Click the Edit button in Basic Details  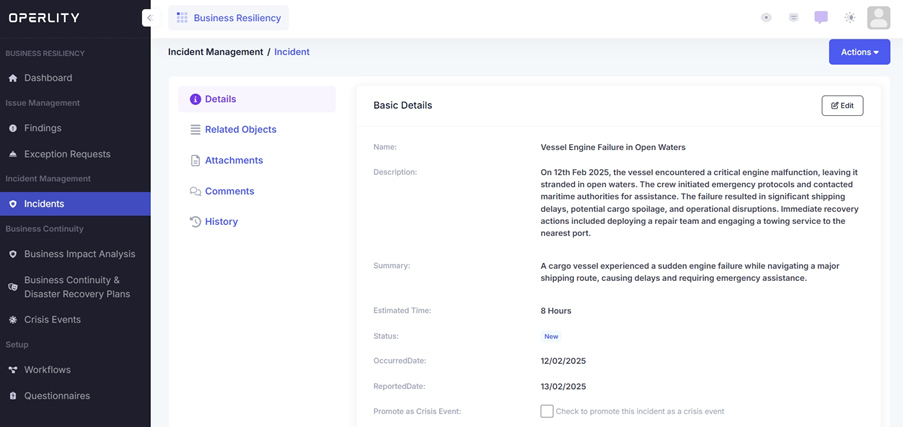pyautogui.click(x=842, y=105)
